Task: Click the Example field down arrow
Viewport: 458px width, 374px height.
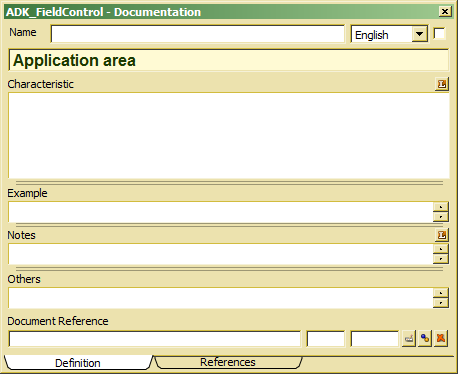Action: click(x=441, y=217)
